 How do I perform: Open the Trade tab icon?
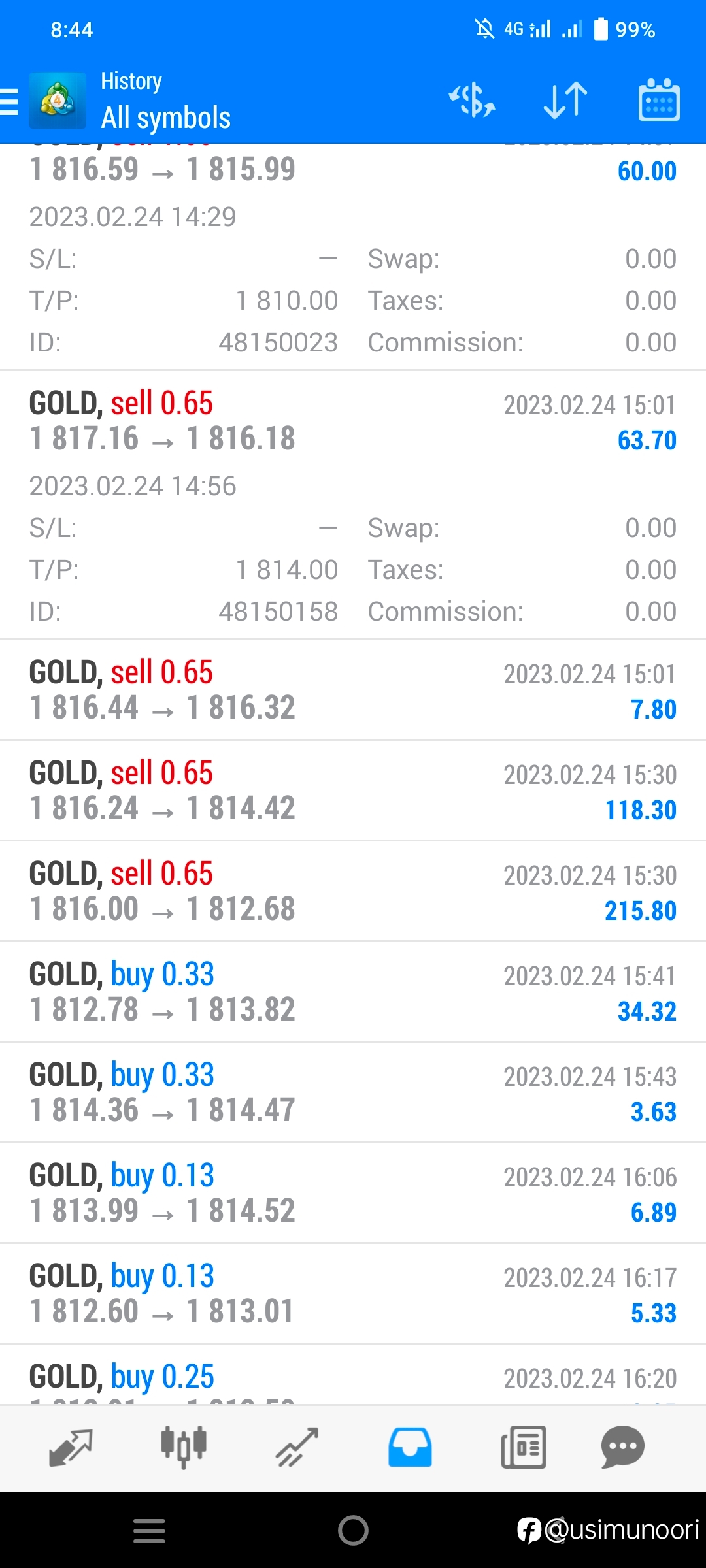click(297, 1448)
